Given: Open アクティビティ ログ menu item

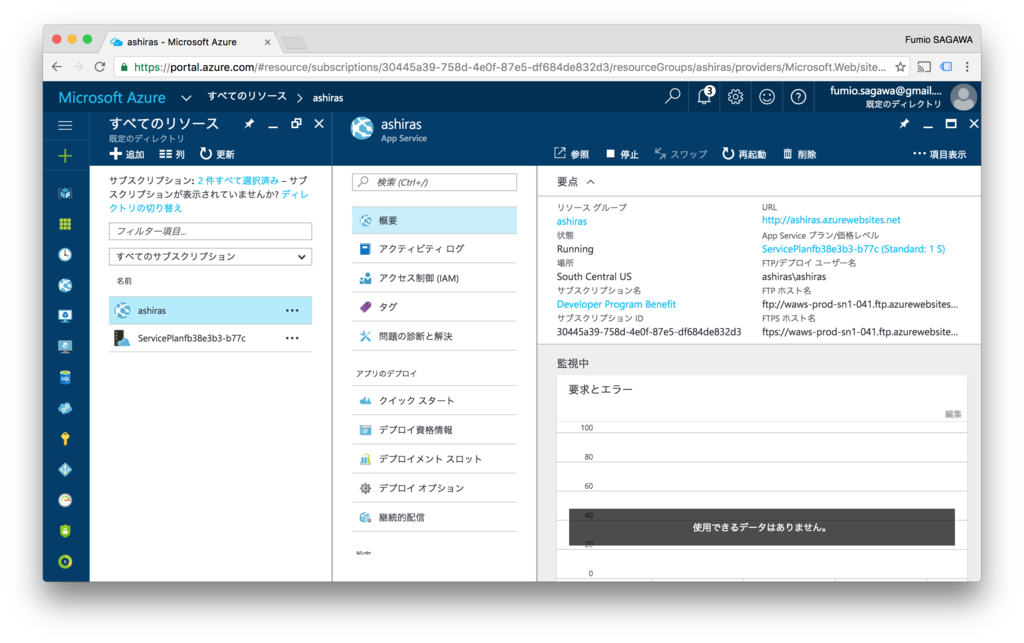Looking at the screenshot, I should pyautogui.click(x=434, y=249).
